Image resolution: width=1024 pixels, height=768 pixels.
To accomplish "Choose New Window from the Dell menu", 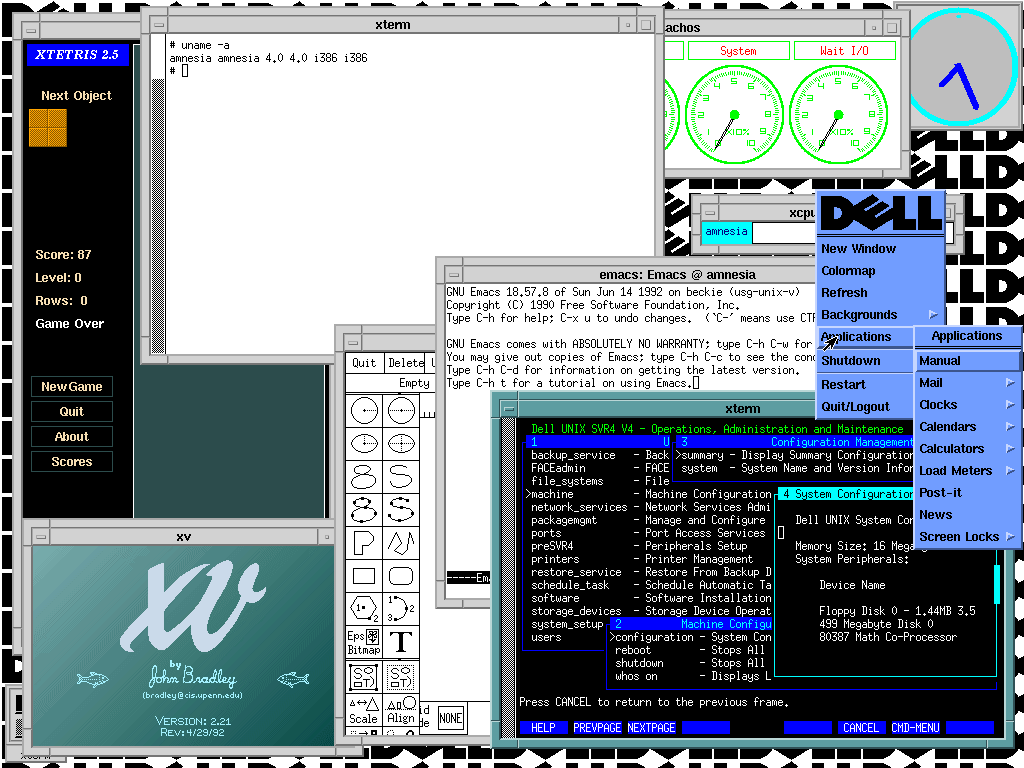I will 880,249.
